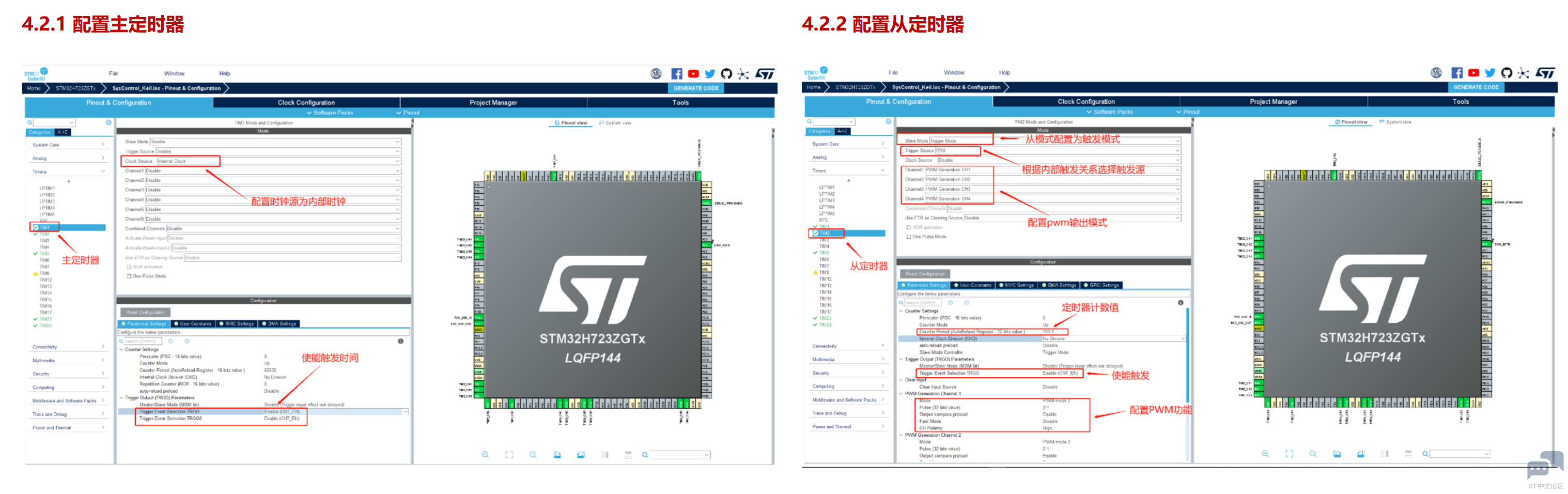Click sidebar gear icon in TIM2 window

click(x=888, y=122)
